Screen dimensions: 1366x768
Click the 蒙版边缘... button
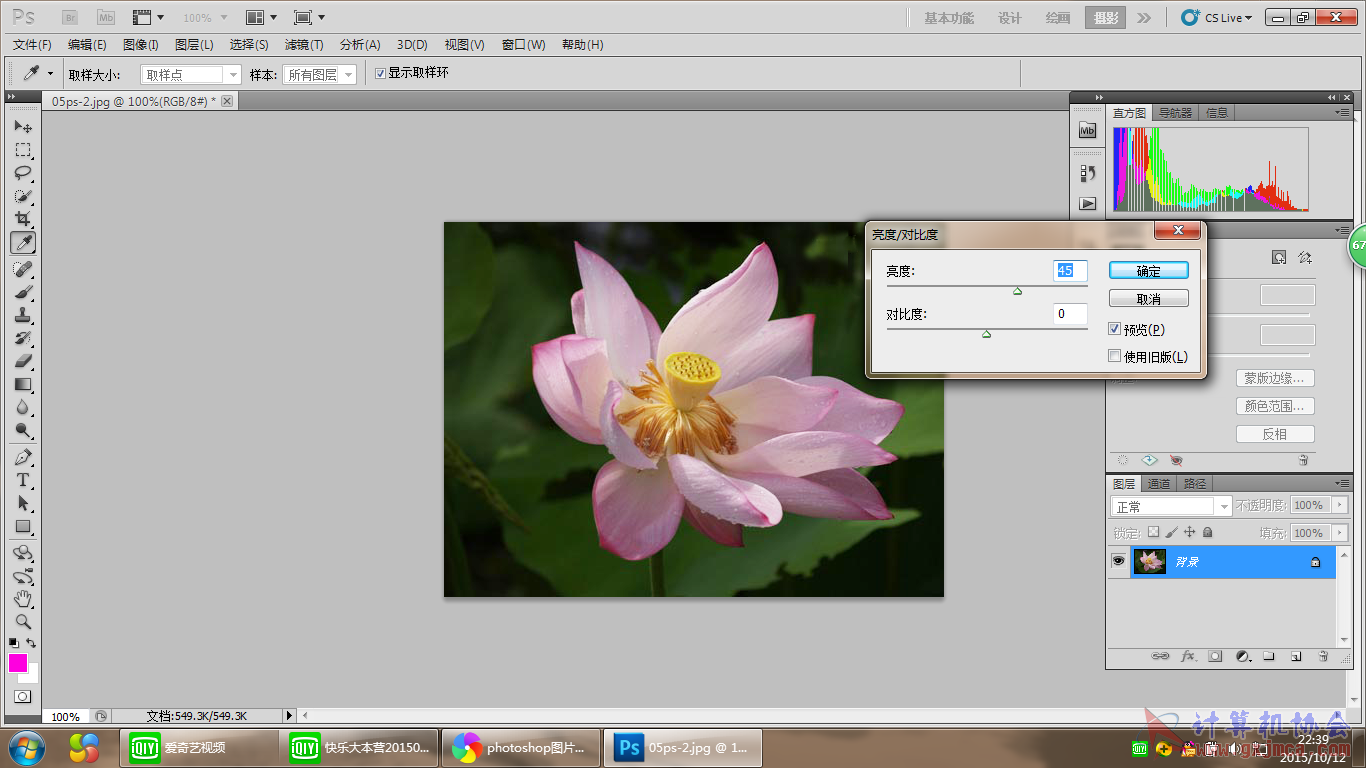(1275, 378)
